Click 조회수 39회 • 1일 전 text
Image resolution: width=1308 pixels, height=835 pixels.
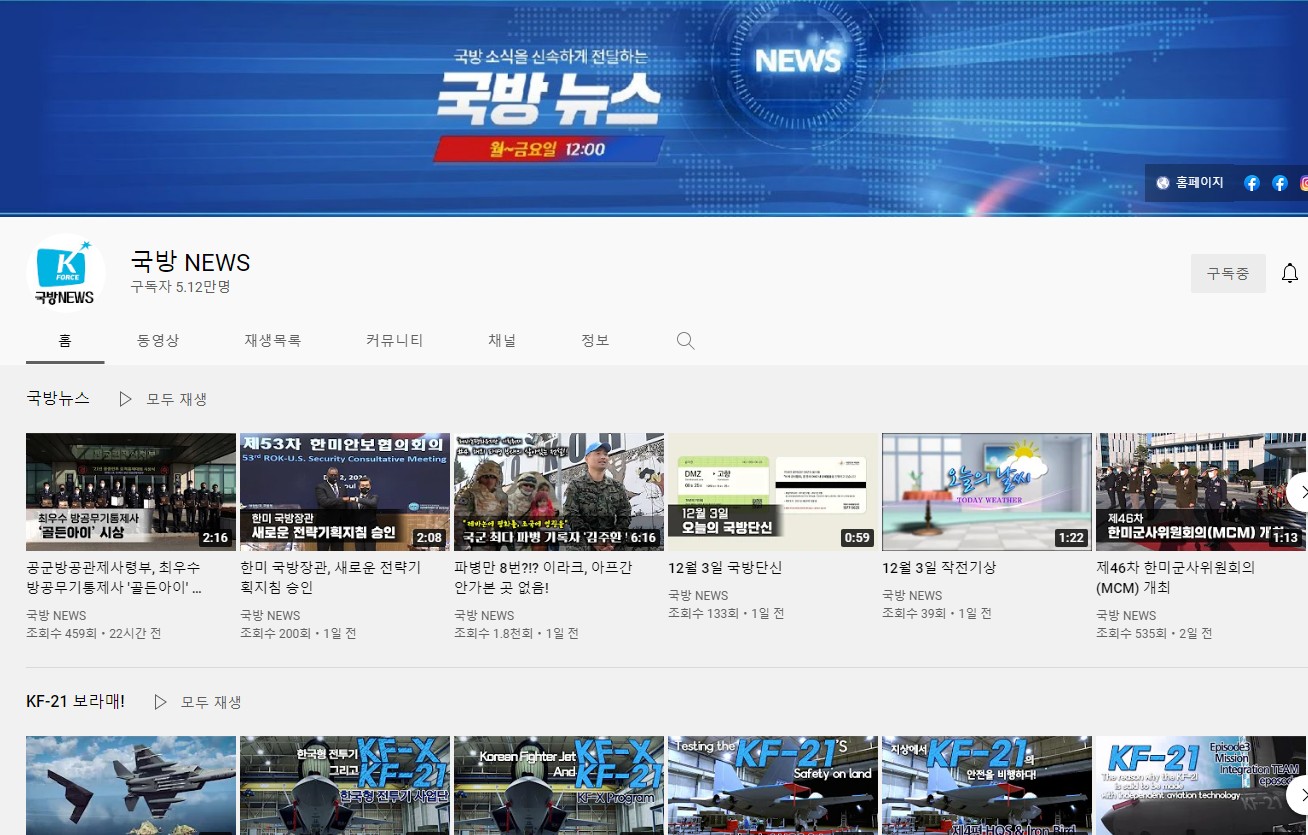coord(936,613)
